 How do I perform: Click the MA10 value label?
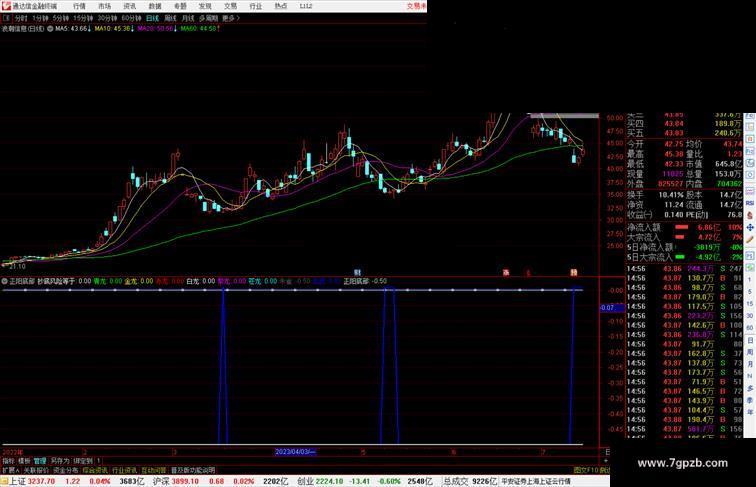(113, 28)
